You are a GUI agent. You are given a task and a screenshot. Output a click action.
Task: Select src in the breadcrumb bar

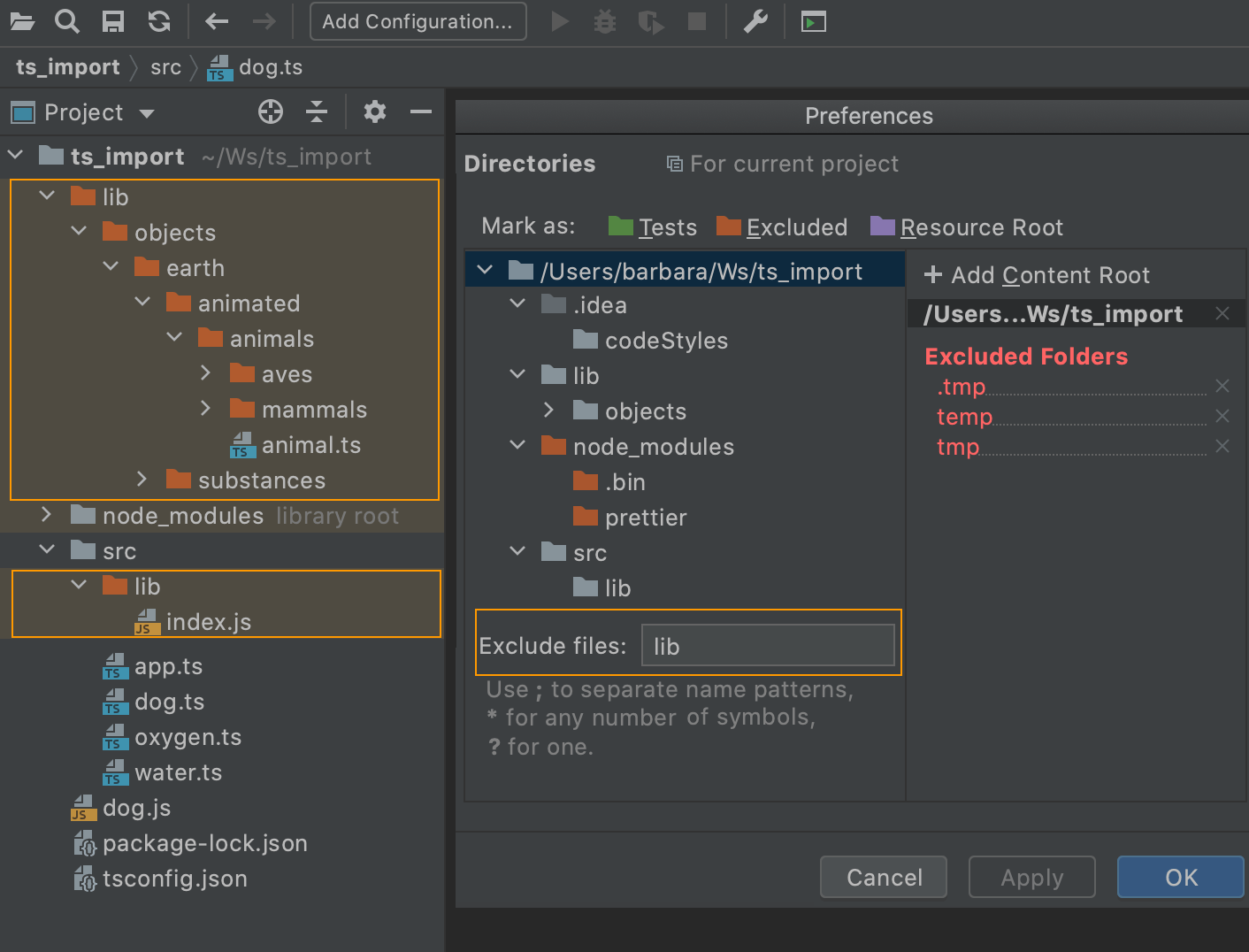[165, 66]
